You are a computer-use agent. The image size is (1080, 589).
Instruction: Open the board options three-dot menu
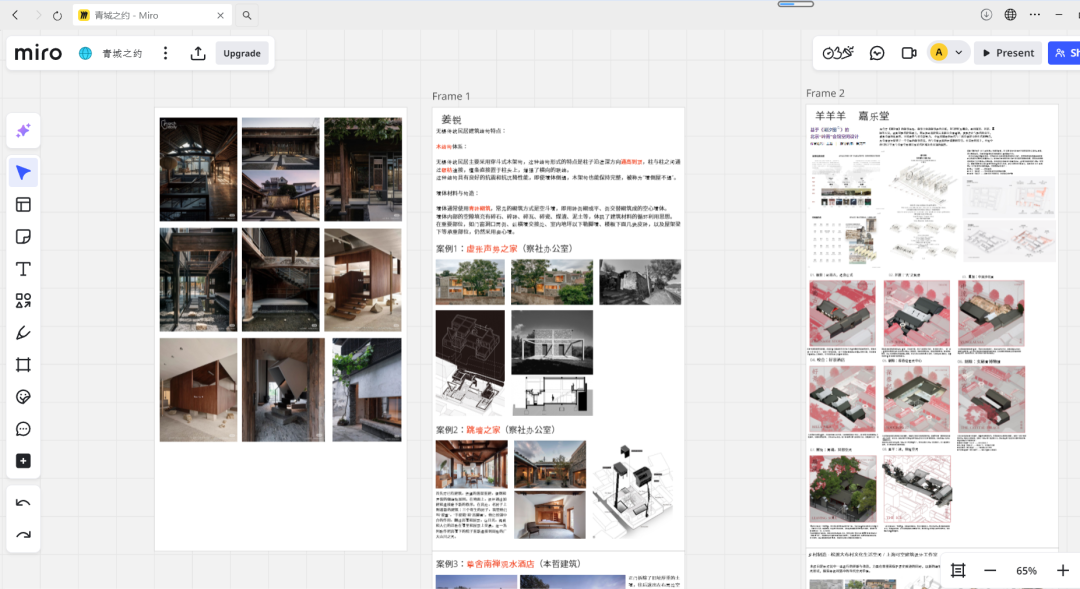166,53
